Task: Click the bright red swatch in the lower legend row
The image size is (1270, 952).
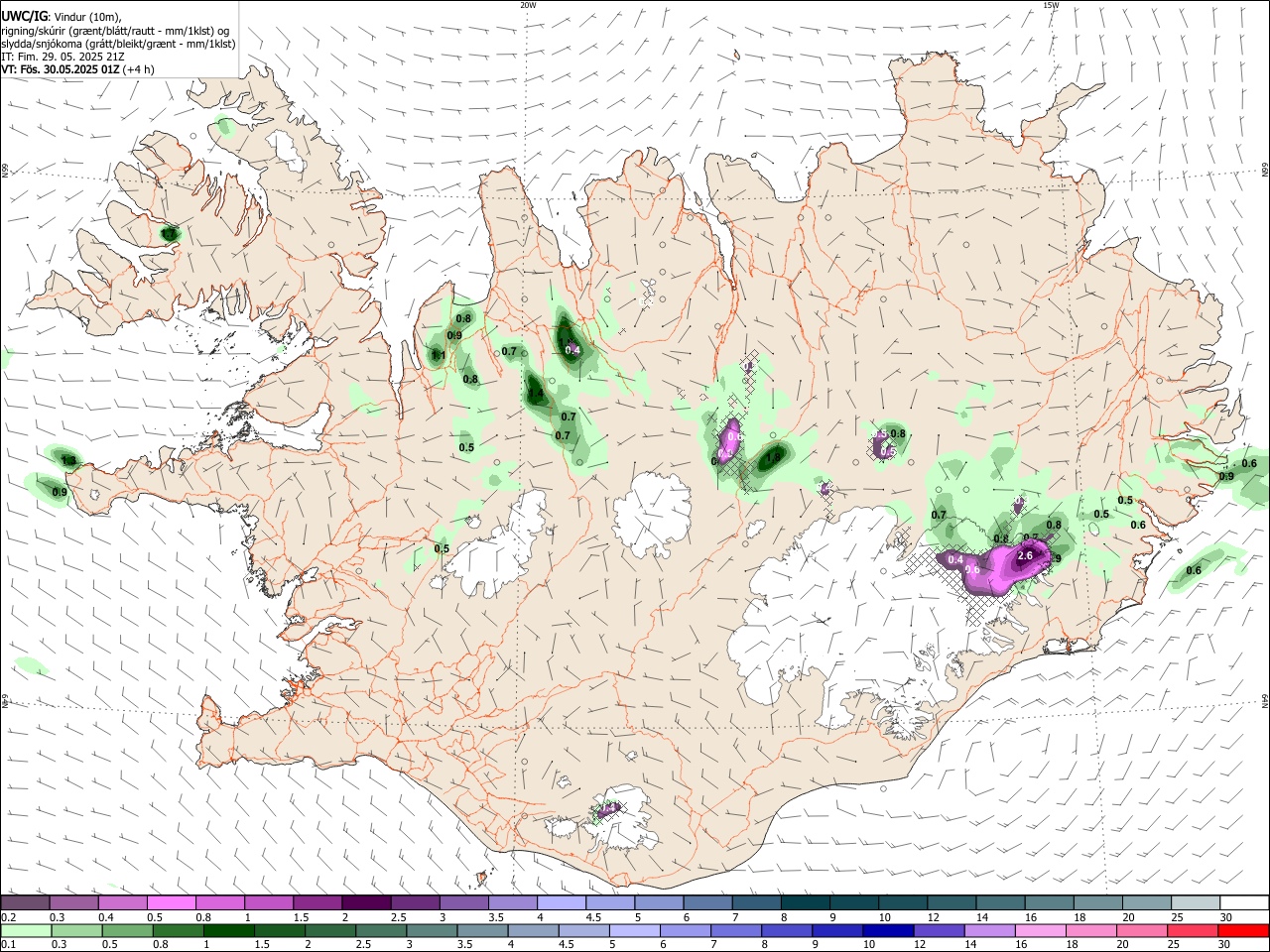Action: pos(1244,931)
